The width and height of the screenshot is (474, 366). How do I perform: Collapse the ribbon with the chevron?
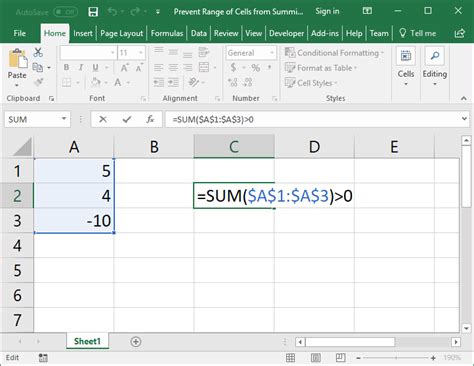tap(464, 98)
